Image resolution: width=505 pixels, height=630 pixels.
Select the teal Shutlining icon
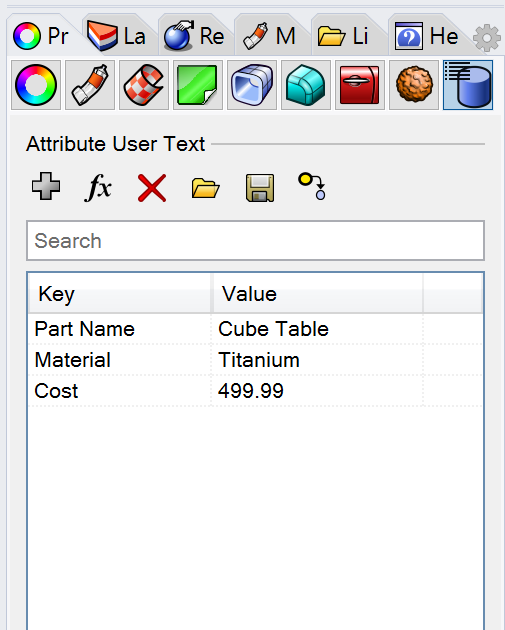click(306, 85)
